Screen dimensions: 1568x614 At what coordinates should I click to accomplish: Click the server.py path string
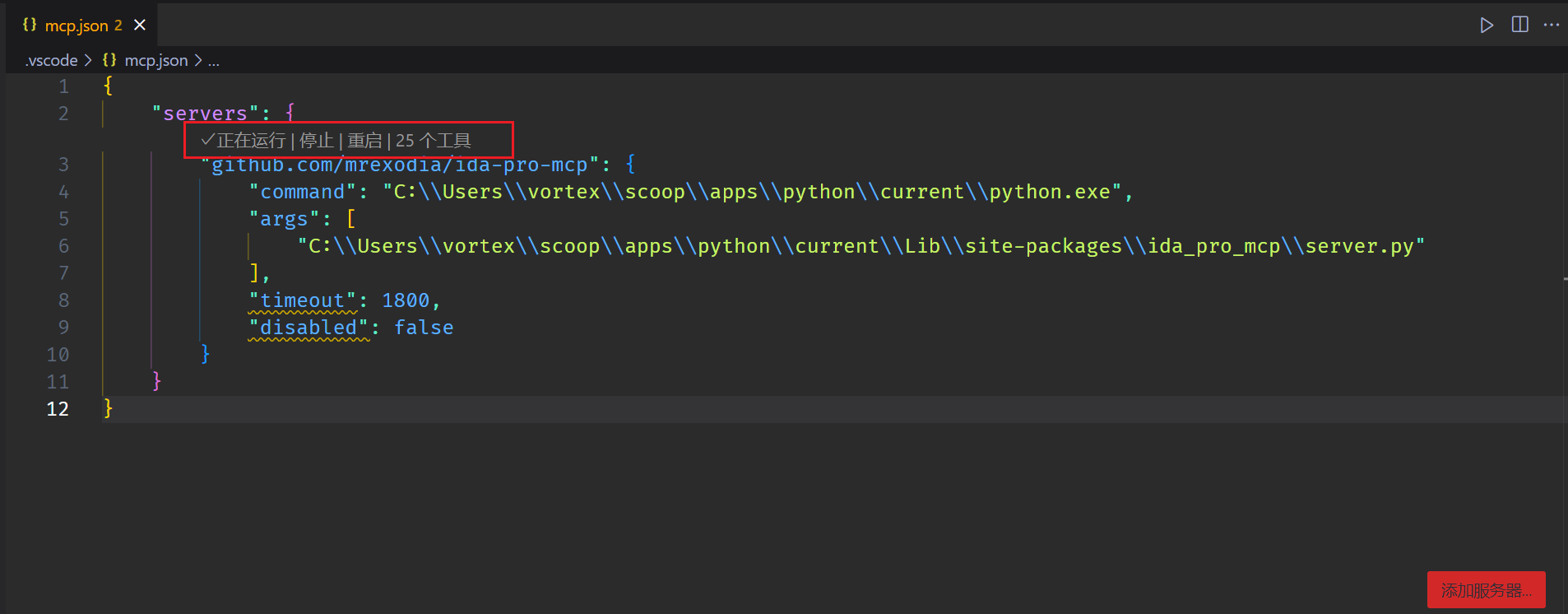861,246
